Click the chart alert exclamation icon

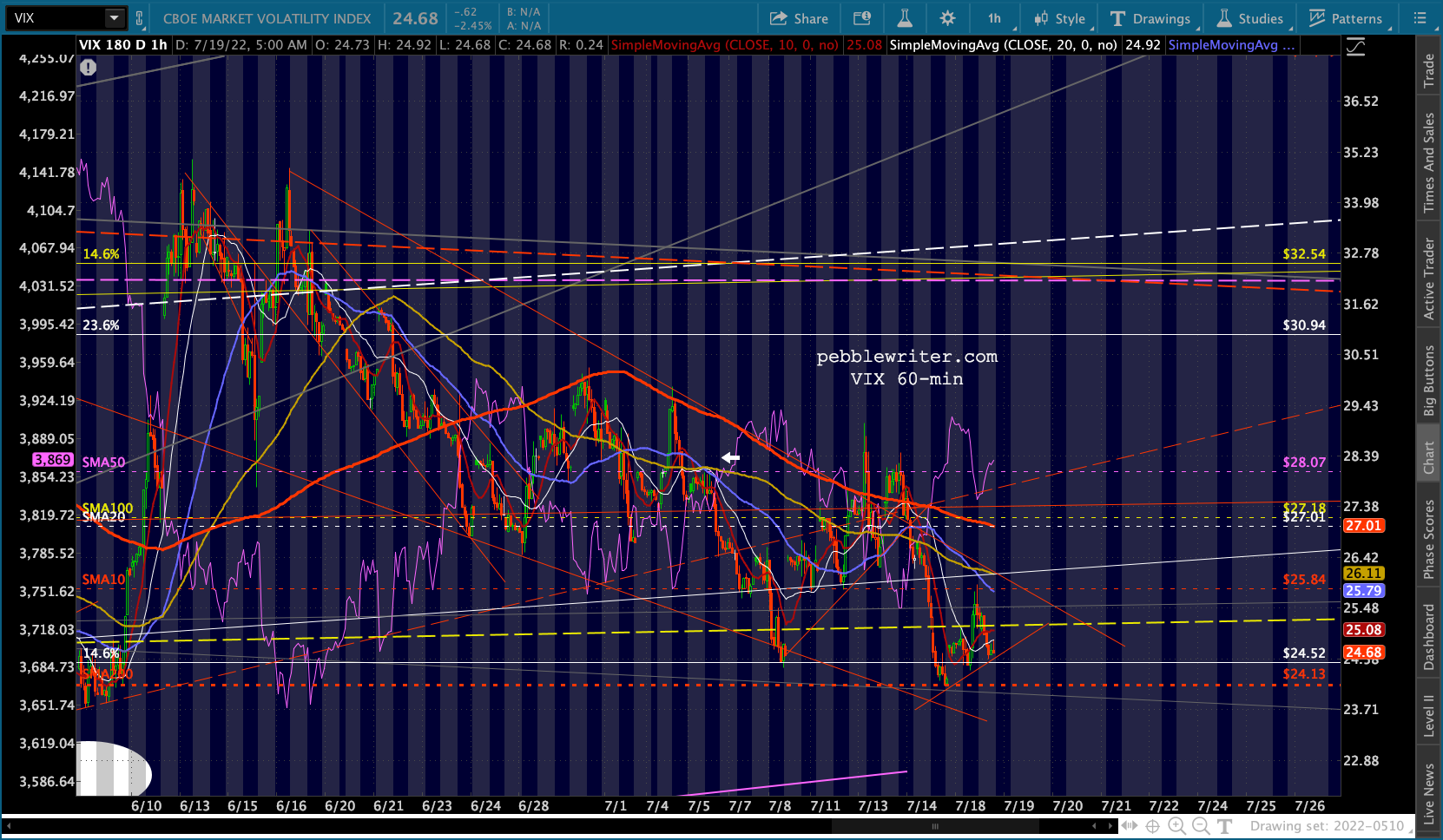(x=89, y=67)
